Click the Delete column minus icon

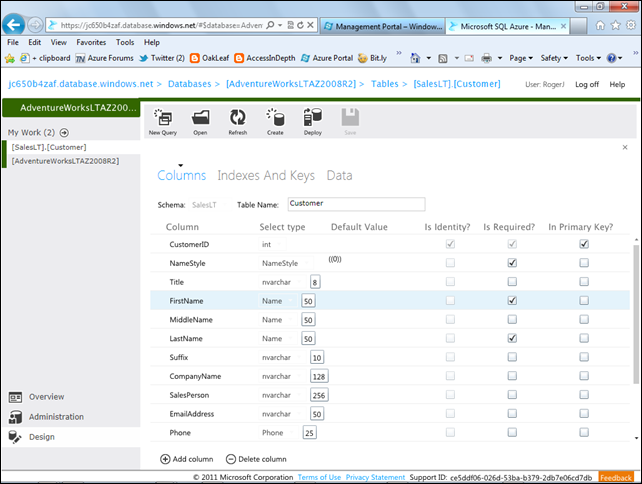click(231, 459)
